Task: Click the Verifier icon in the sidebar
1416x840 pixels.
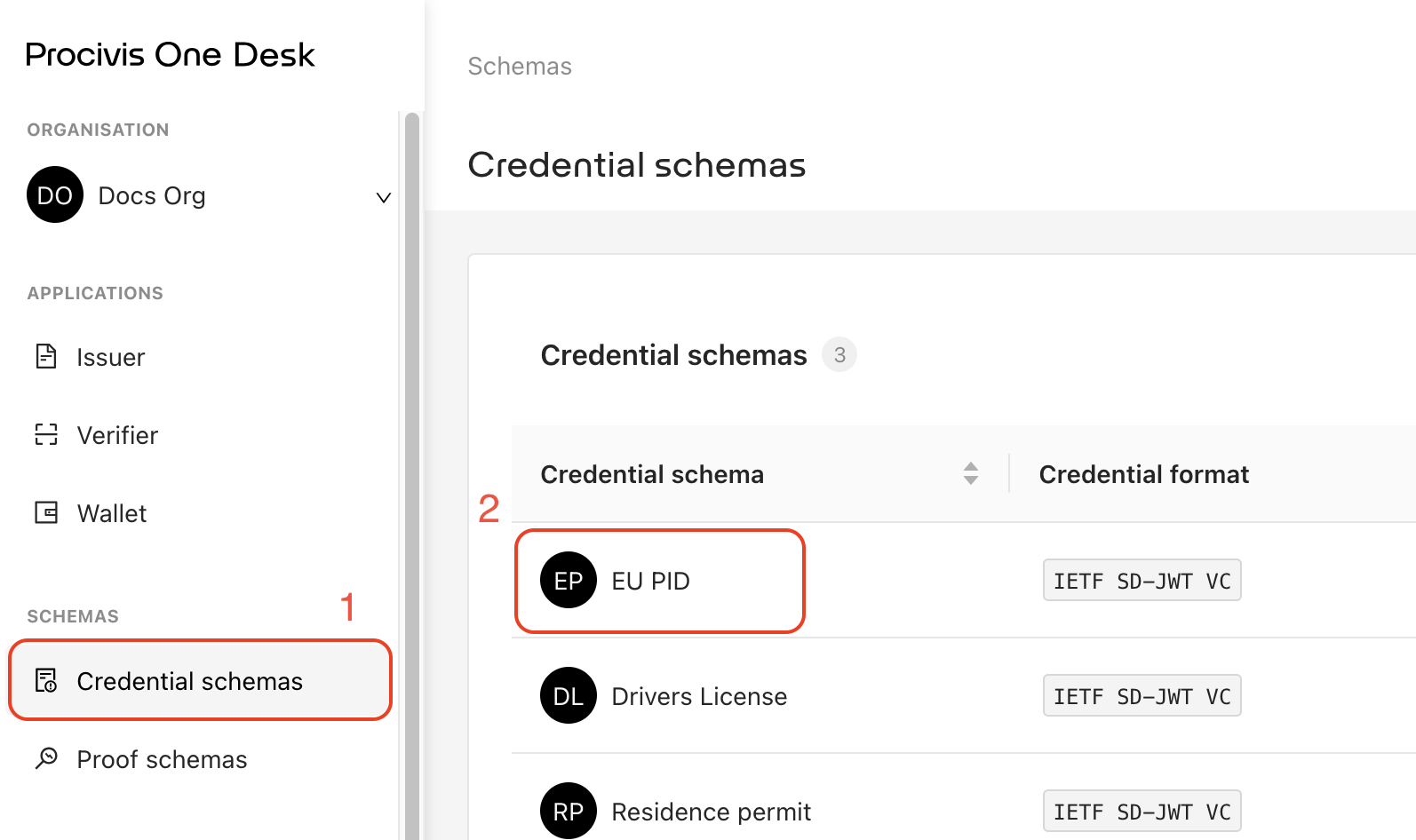Action: [x=46, y=434]
